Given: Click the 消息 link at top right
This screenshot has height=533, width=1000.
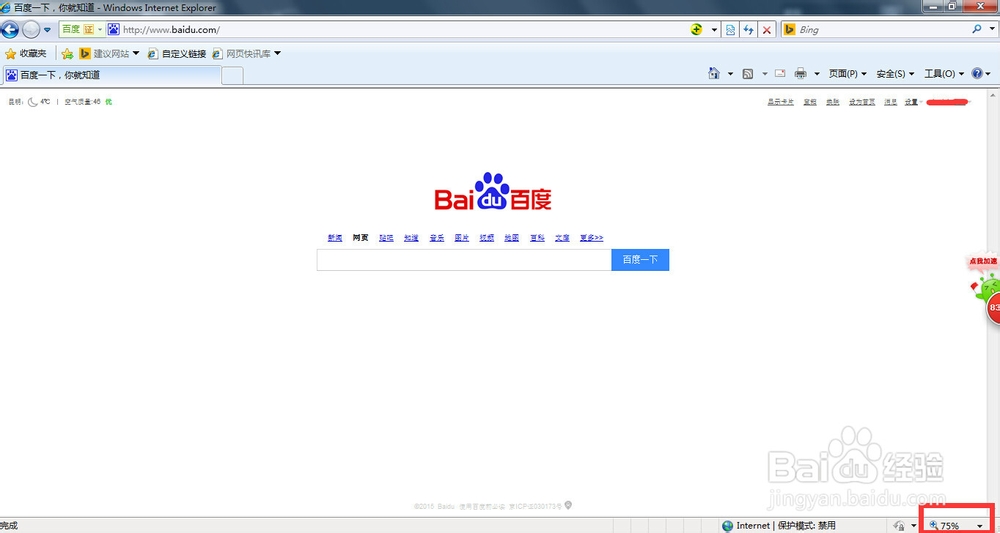Looking at the screenshot, I should click(890, 102).
